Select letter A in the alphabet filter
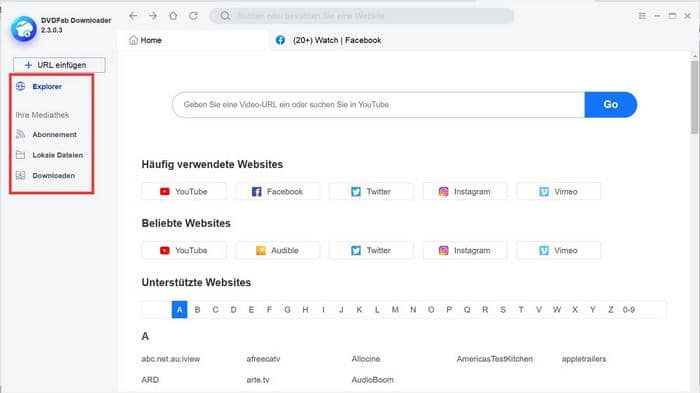 point(179,309)
